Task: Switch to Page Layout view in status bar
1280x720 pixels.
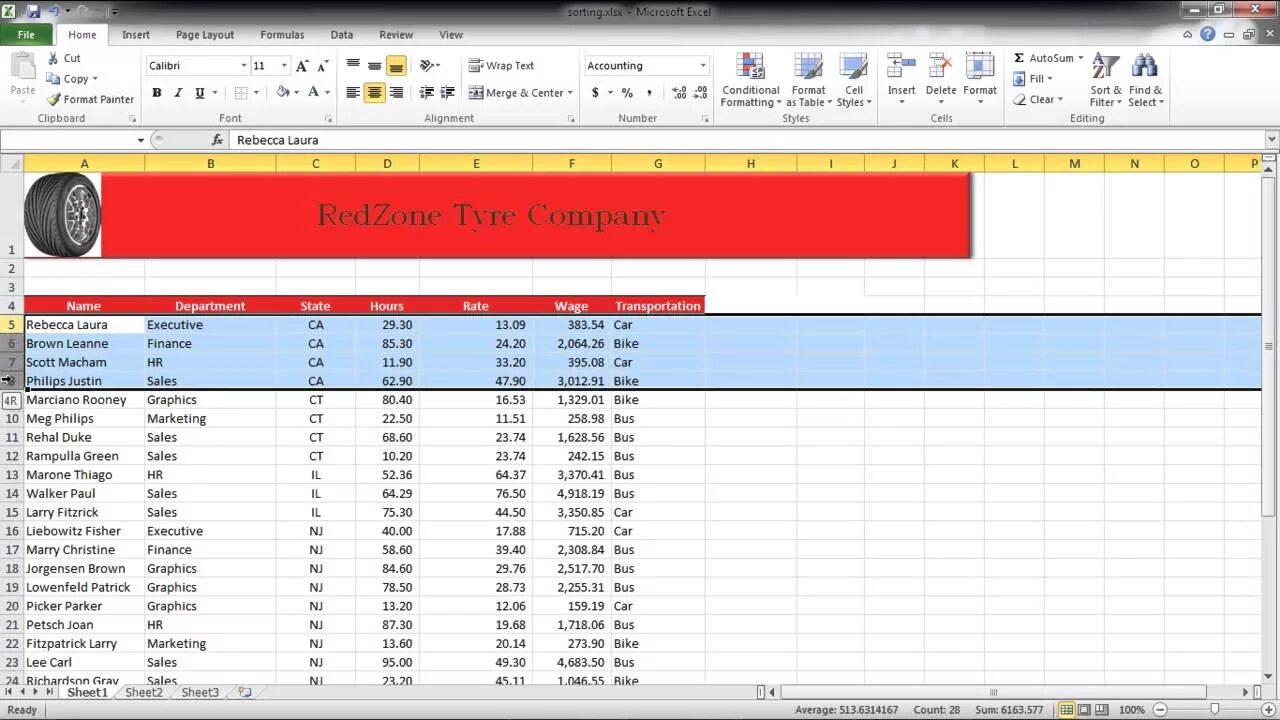Action: coord(1084,710)
